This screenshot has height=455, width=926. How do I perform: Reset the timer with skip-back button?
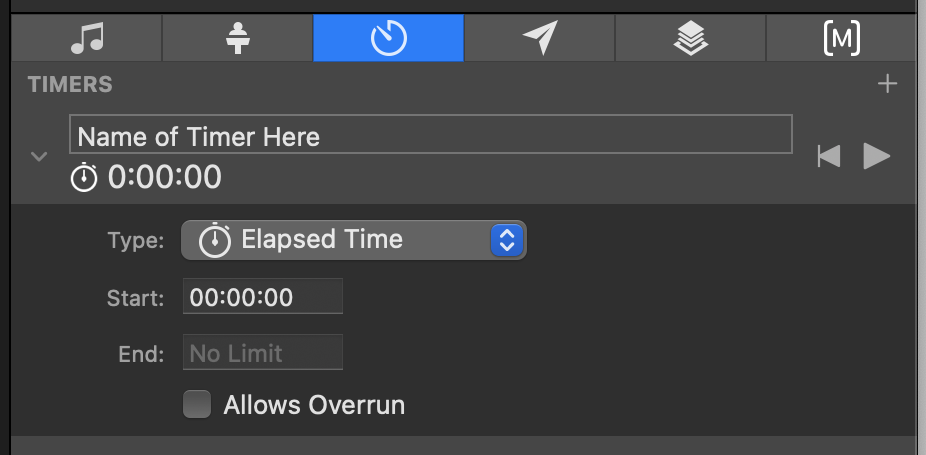pos(828,156)
